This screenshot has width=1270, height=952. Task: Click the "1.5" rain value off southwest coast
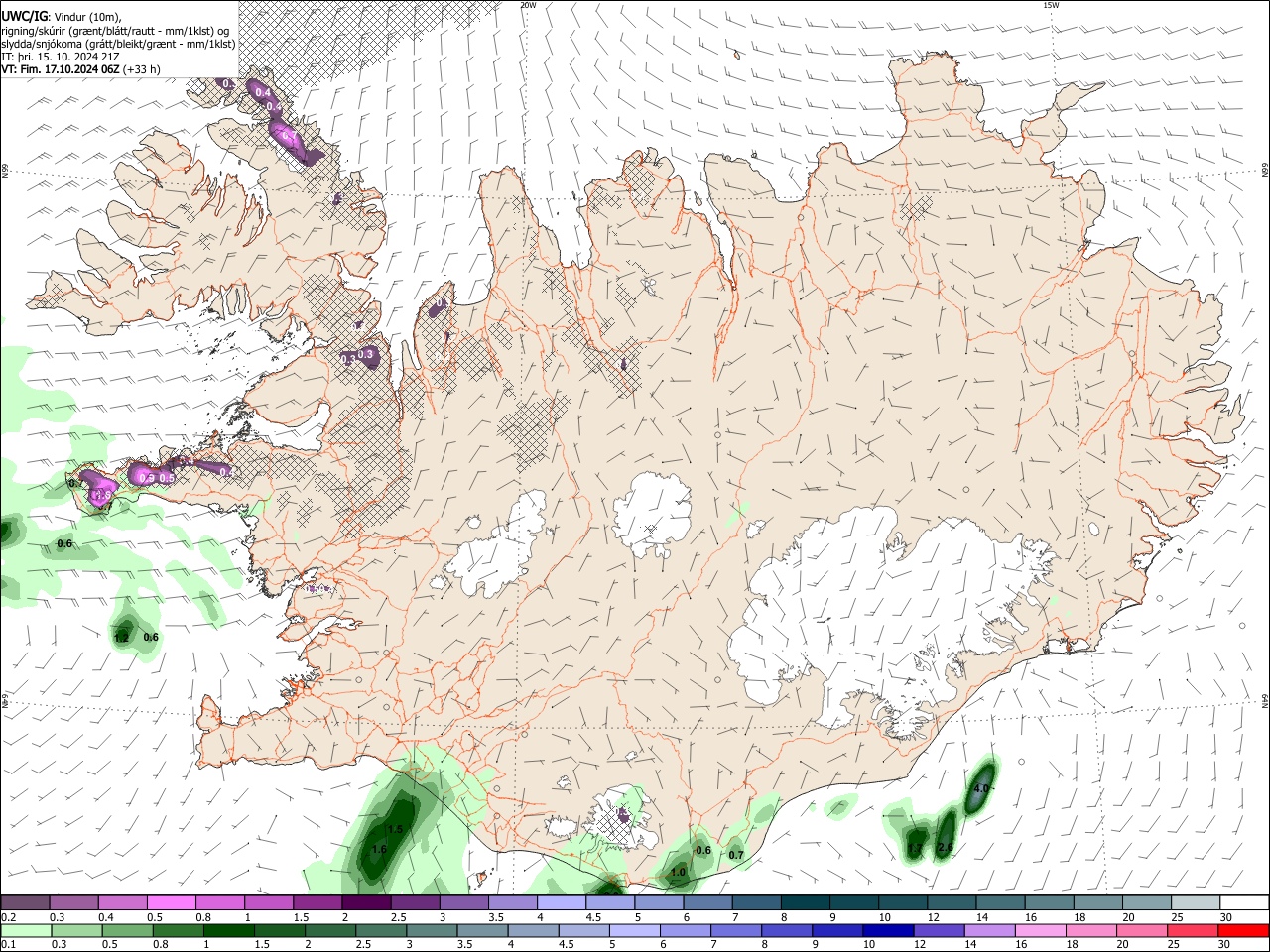tap(395, 829)
